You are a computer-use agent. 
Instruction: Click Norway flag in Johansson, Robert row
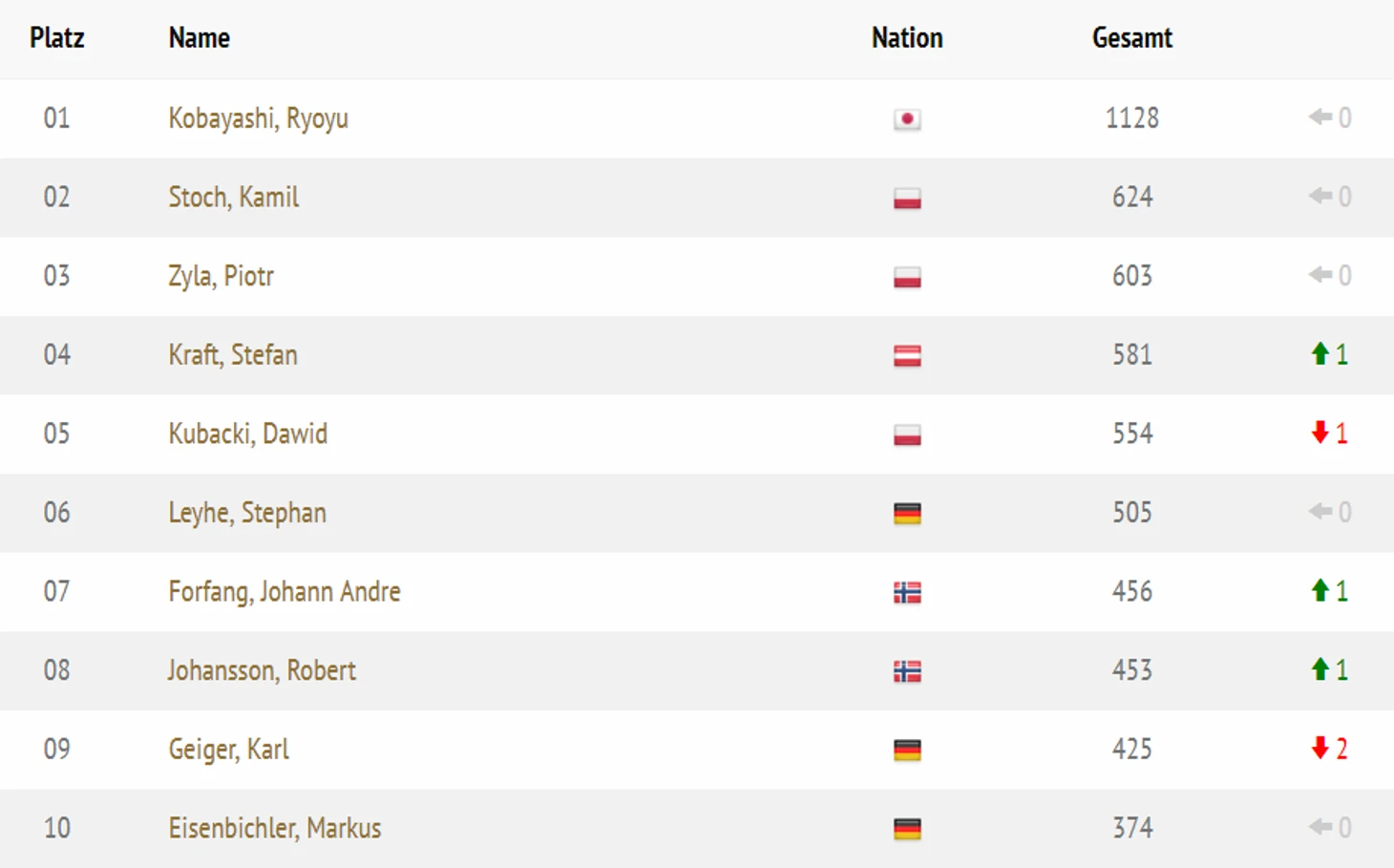coord(907,671)
